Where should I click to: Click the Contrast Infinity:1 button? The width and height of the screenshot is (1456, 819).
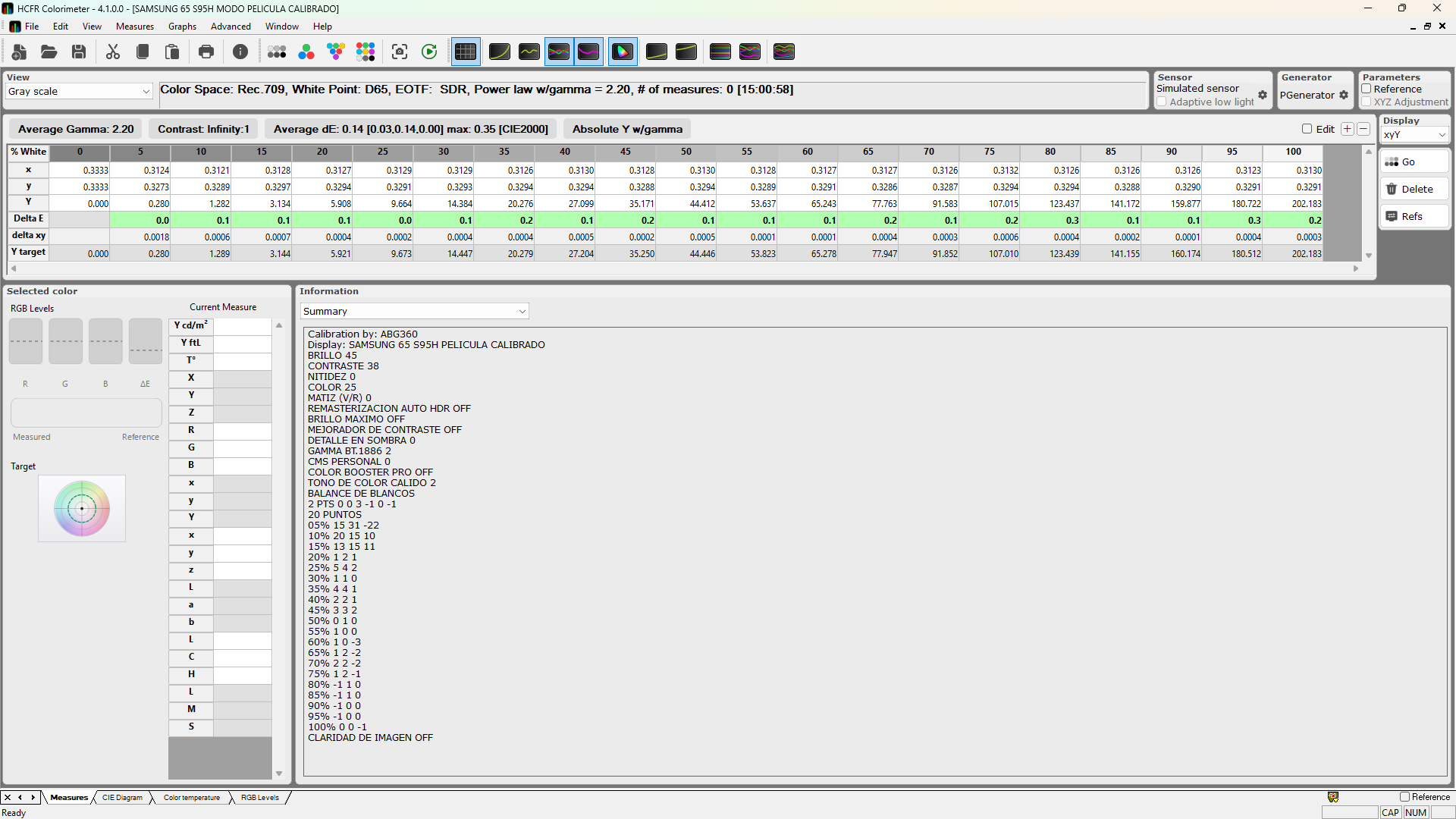pyautogui.click(x=203, y=129)
